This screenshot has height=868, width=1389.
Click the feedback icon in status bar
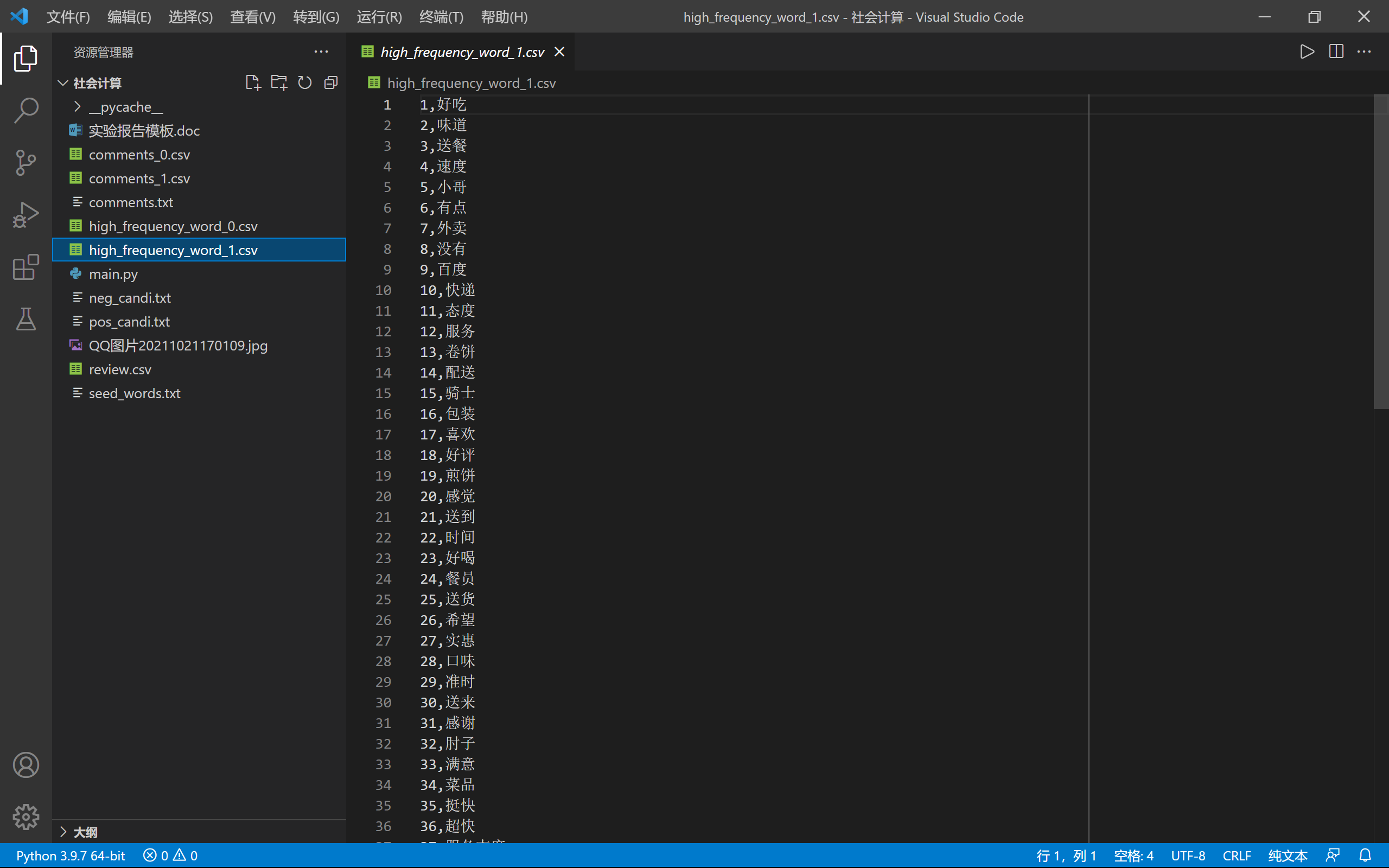[x=1333, y=856]
